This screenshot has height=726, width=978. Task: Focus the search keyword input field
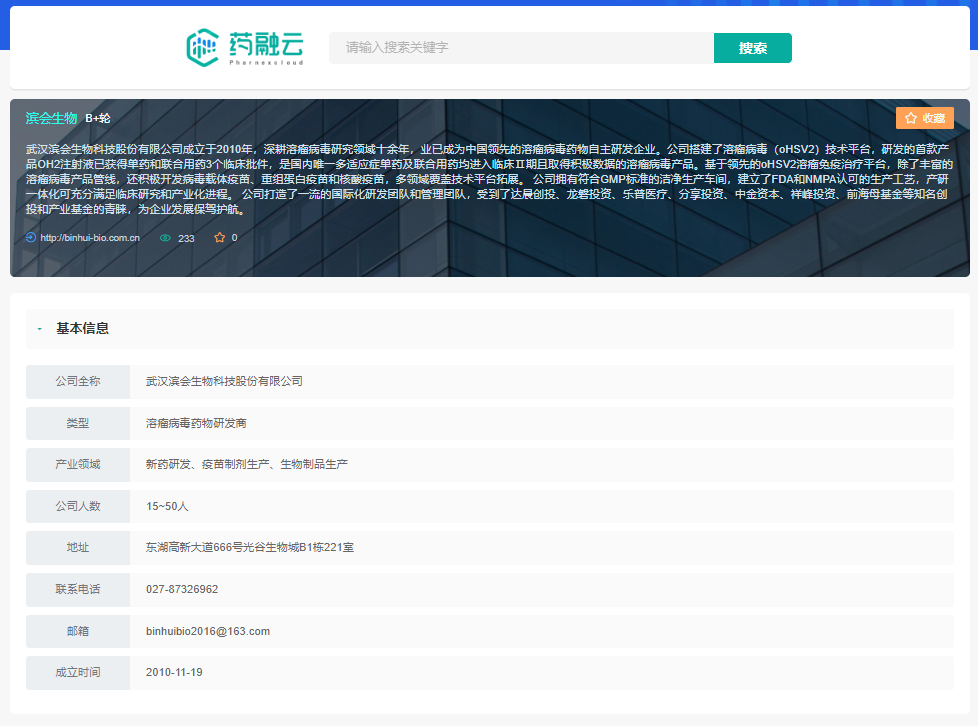(520, 48)
